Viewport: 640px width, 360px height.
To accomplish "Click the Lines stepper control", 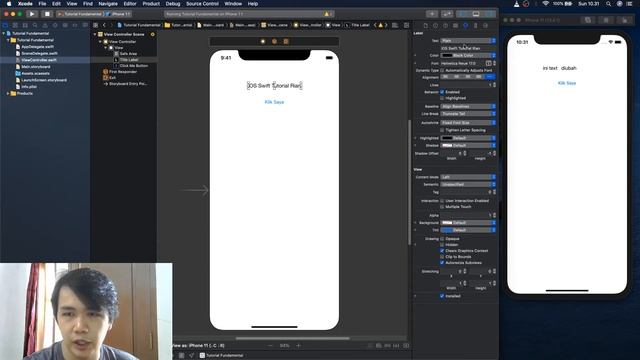I will 494,85.
